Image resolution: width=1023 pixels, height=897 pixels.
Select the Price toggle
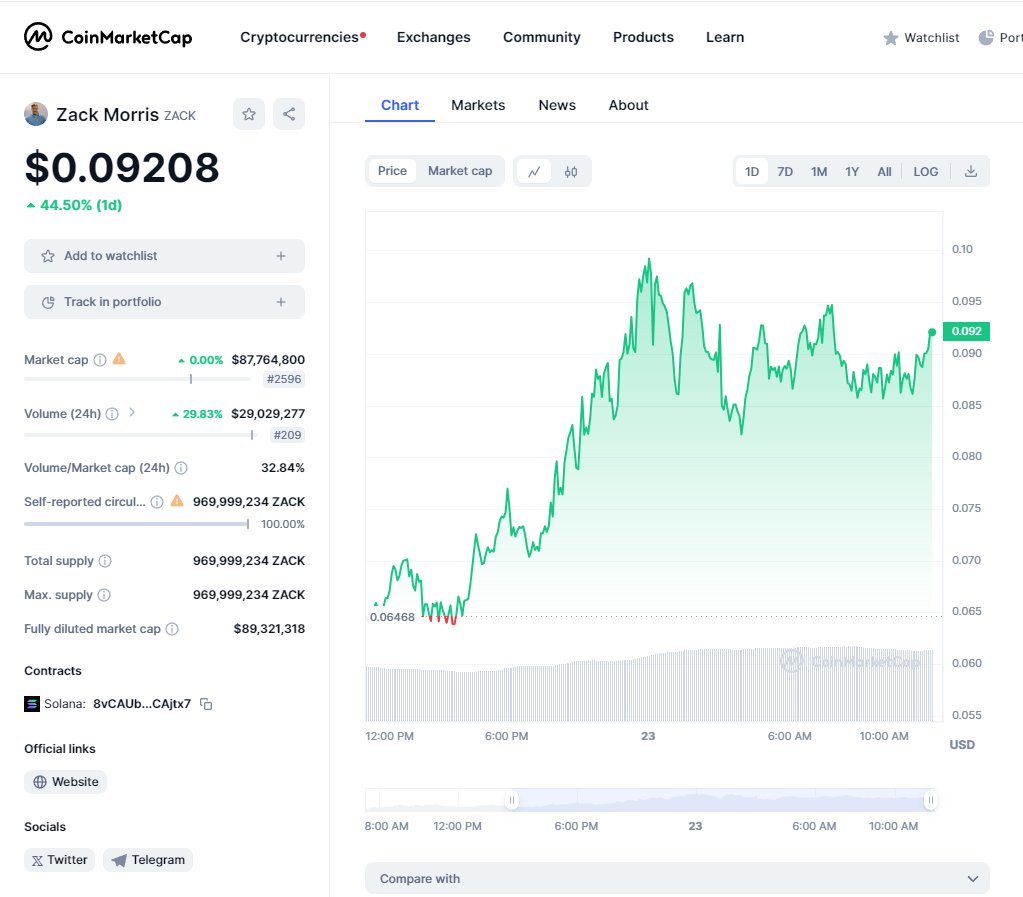[x=392, y=171]
